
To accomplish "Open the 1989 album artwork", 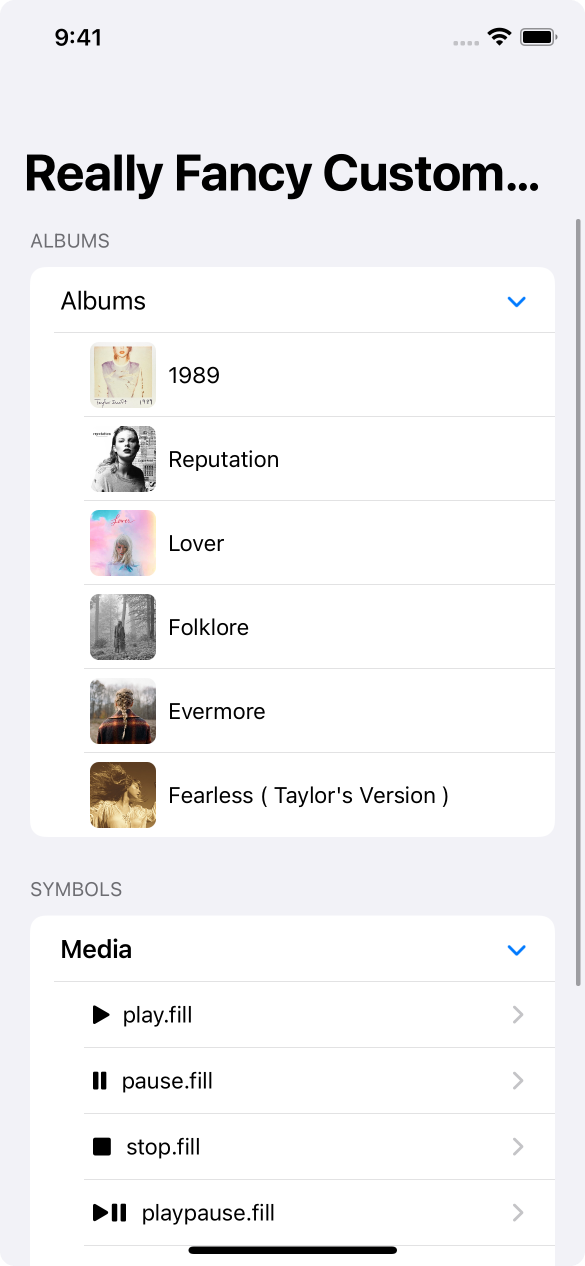I will tap(122, 374).
